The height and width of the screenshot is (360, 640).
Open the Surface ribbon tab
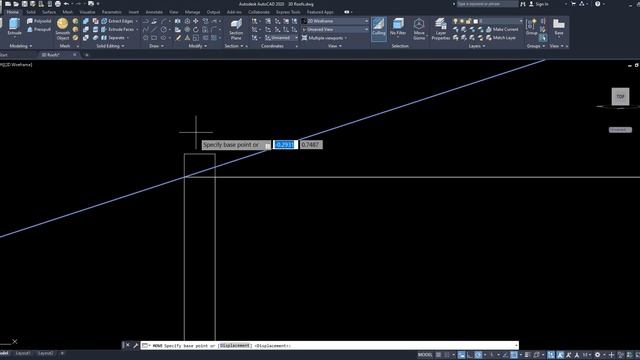(49, 12)
